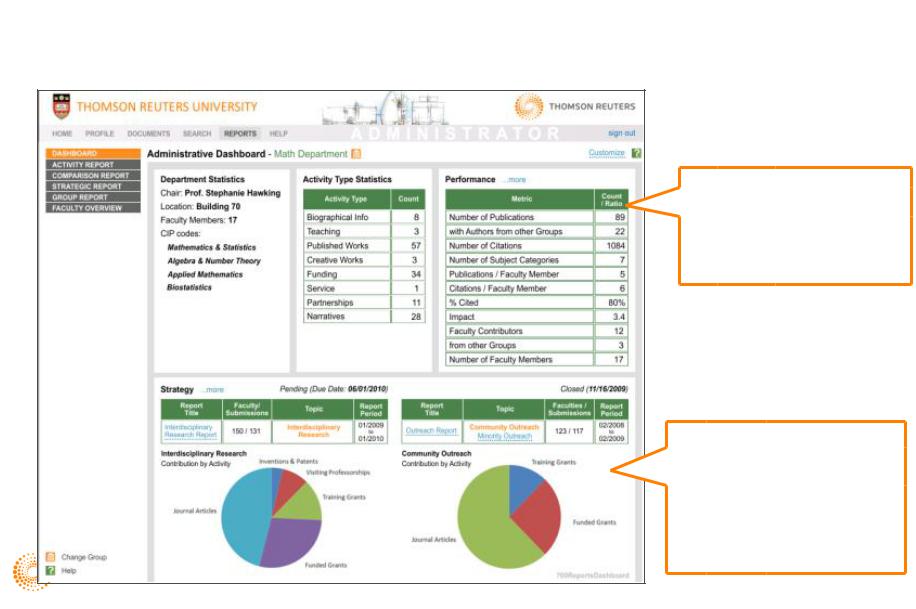
Task: Open the PROFILE menu item
Action: pos(100,134)
